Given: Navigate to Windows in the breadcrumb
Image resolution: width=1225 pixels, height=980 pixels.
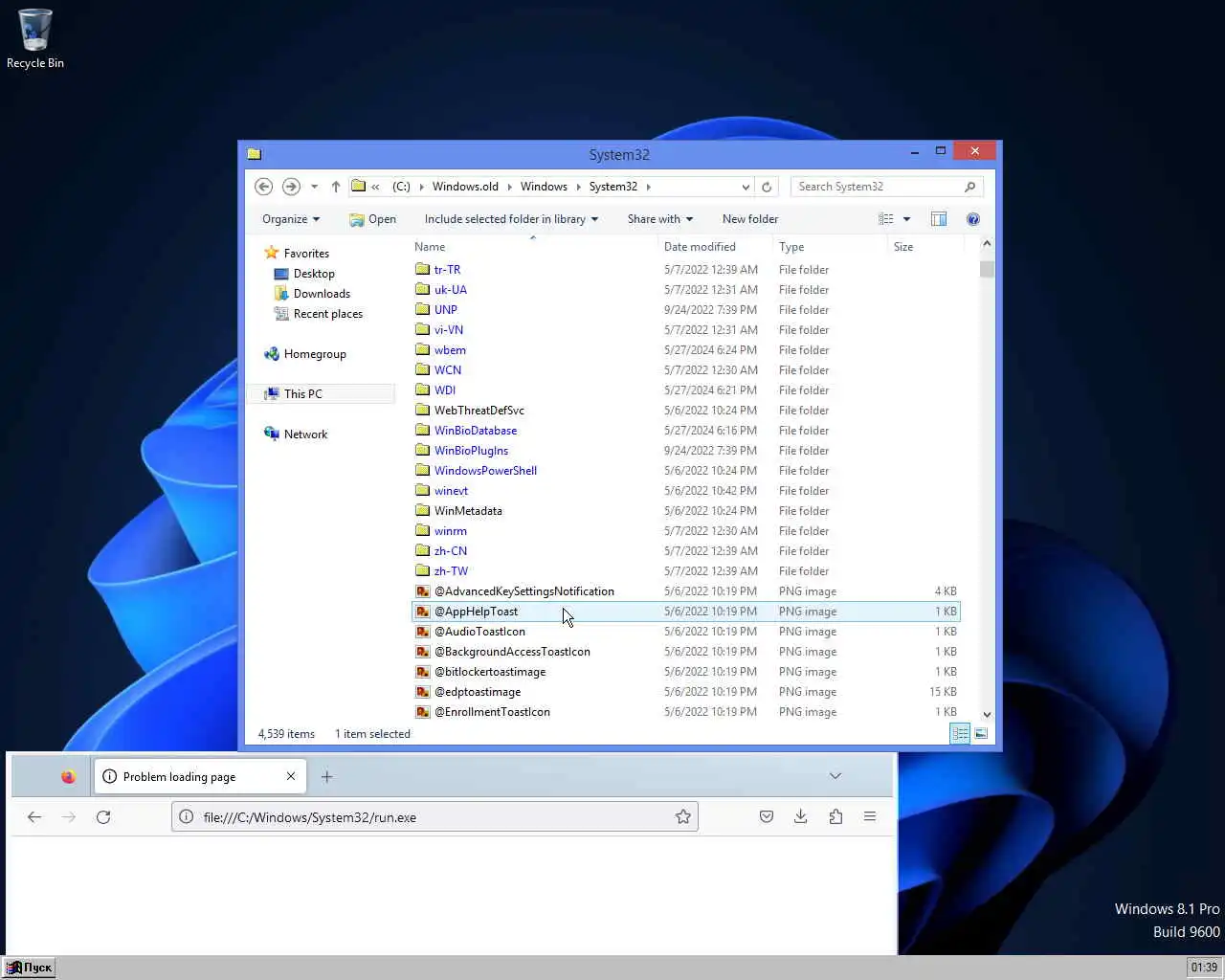Looking at the screenshot, I should (x=544, y=187).
